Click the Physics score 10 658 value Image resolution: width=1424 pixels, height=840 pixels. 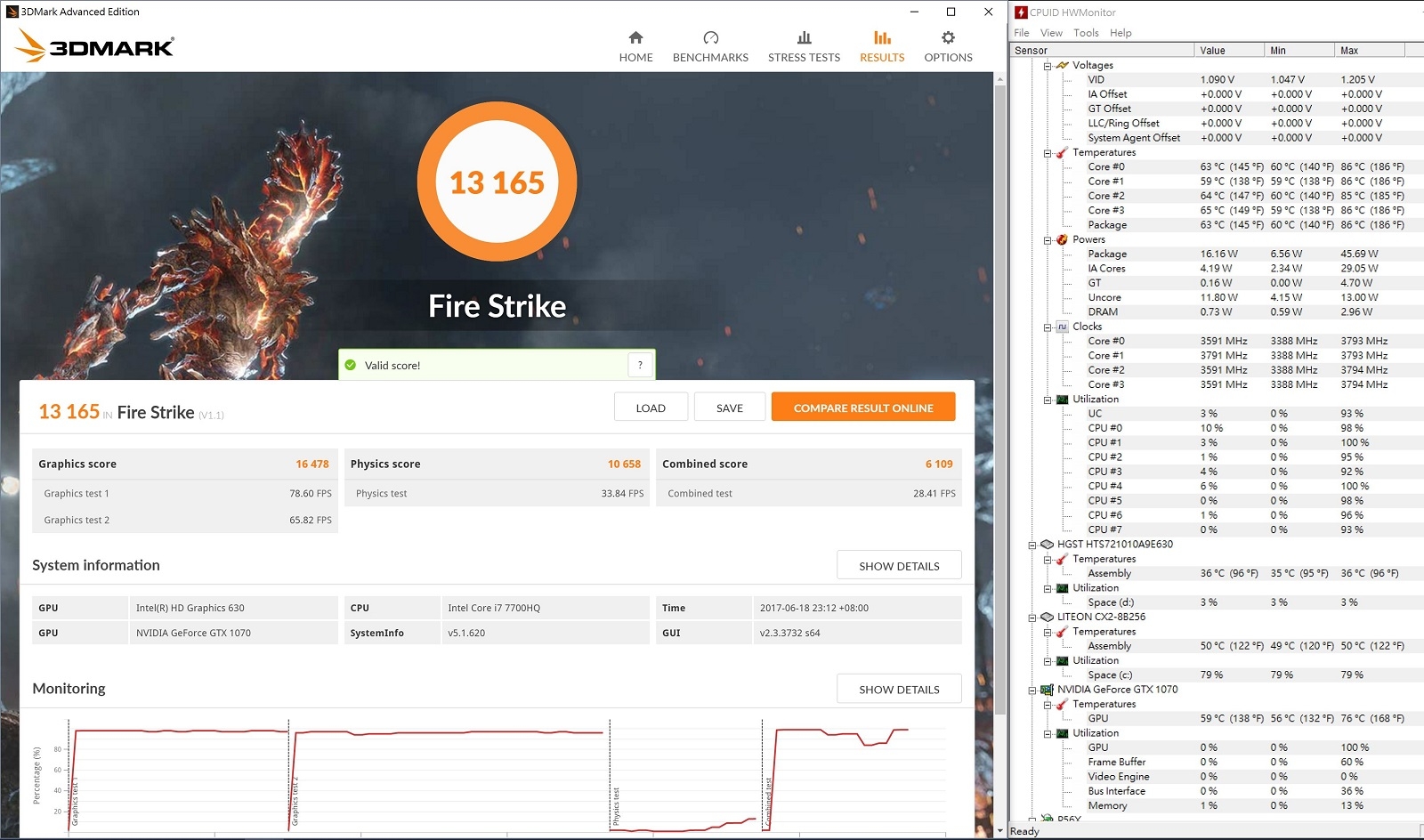(x=624, y=464)
